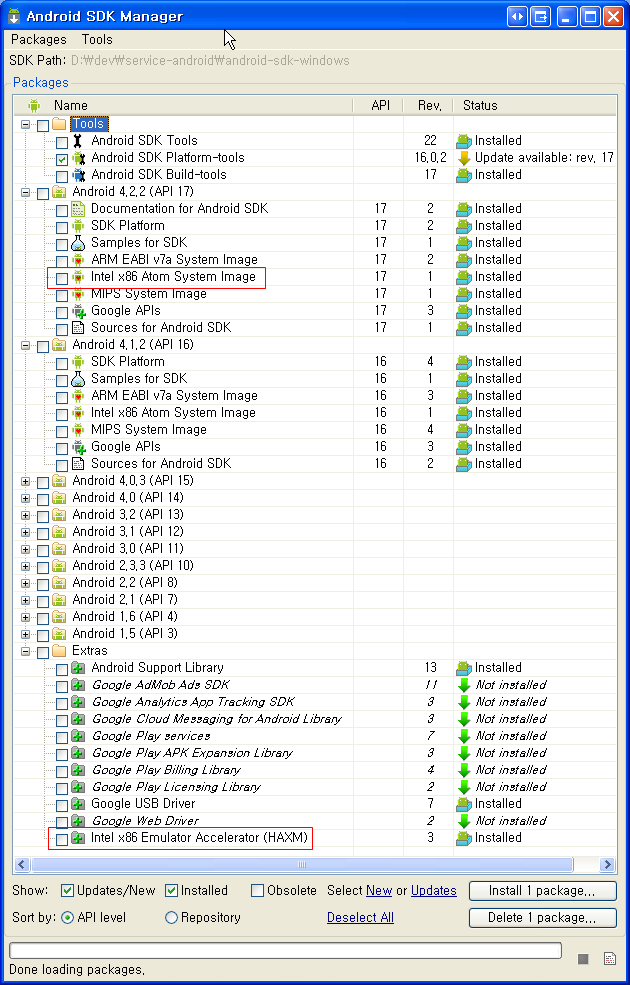Click the API 16 SDK Platform android icon
The width and height of the screenshot is (630, 985).
[78, 361]
